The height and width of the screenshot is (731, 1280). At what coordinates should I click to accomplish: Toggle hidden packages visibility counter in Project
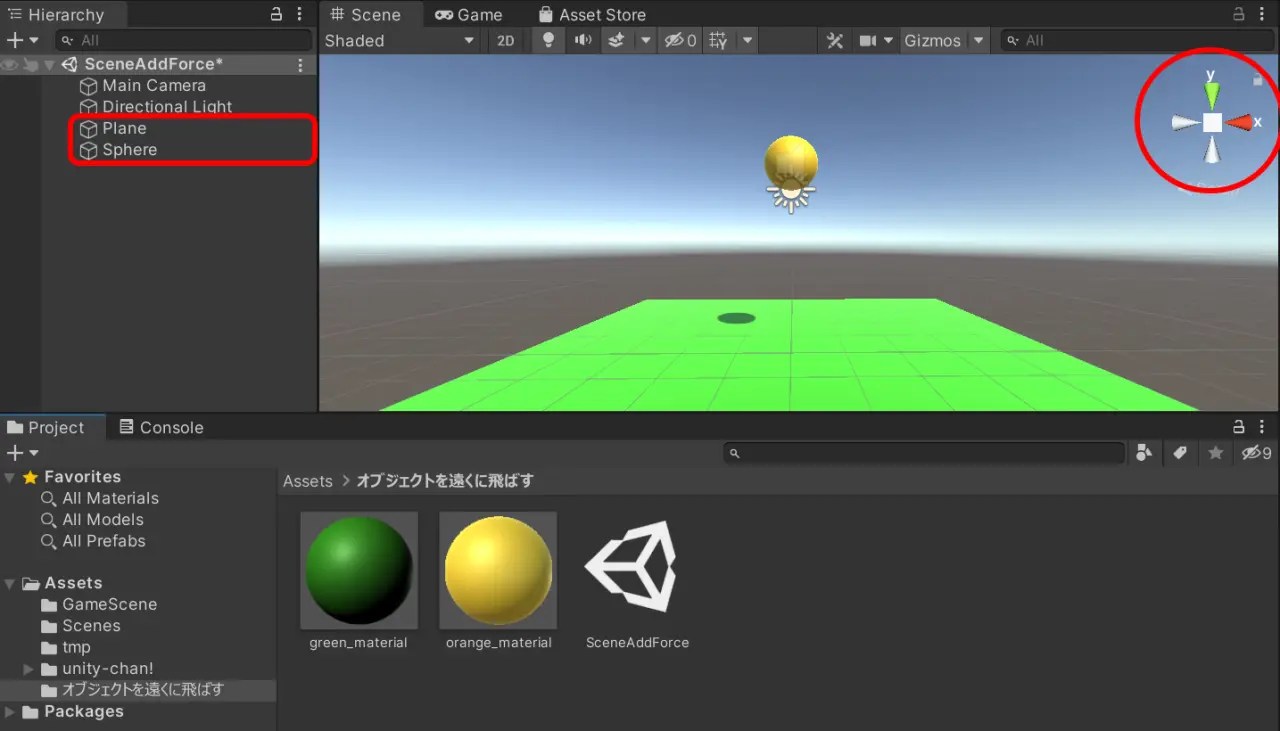pyautogui.click(x=1256, y=453)
